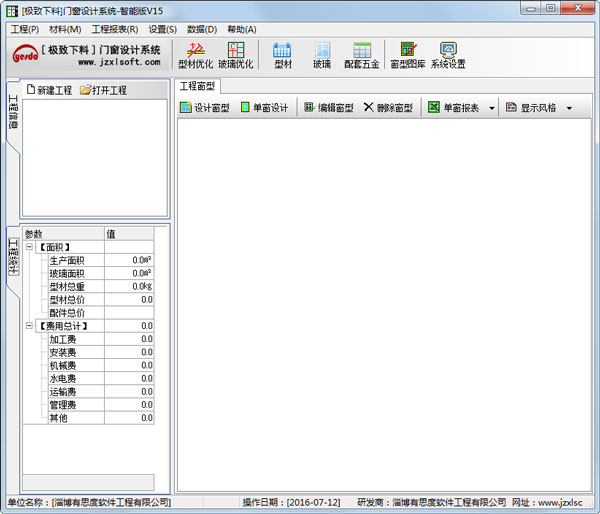600x514 pixels.
Task: Click 单窗报表 single window report
Action: (x=453, y=108)
